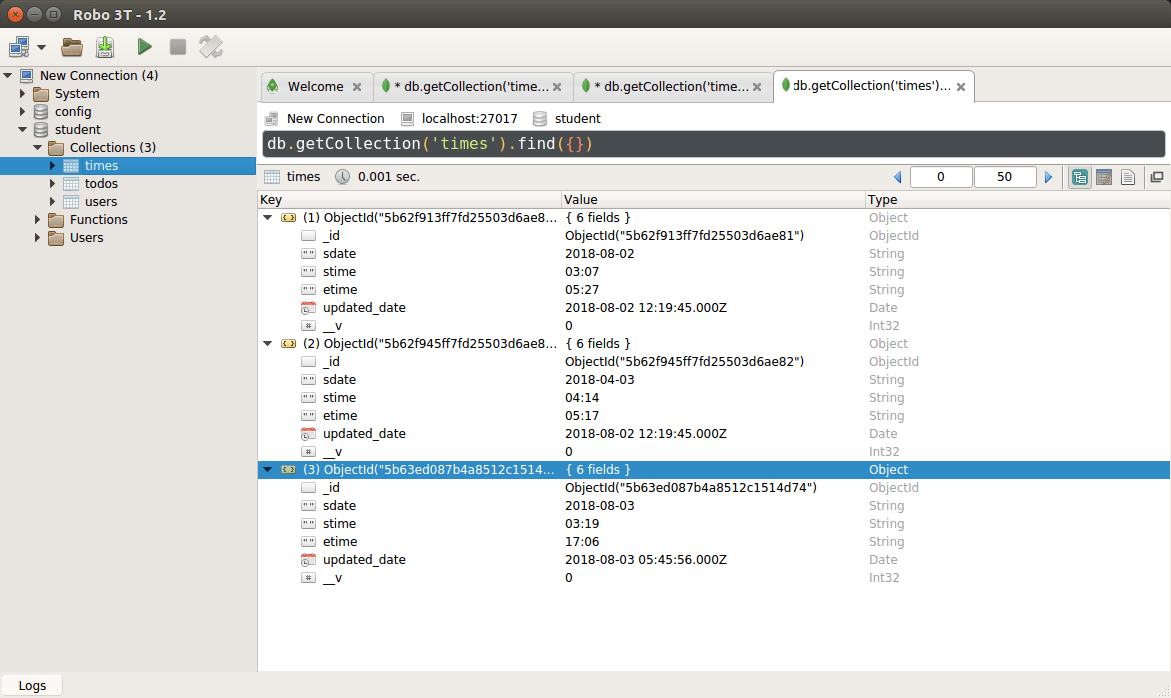Click inside the query editor text area
Screen dimensions: 1171x698
coord(600,143)
